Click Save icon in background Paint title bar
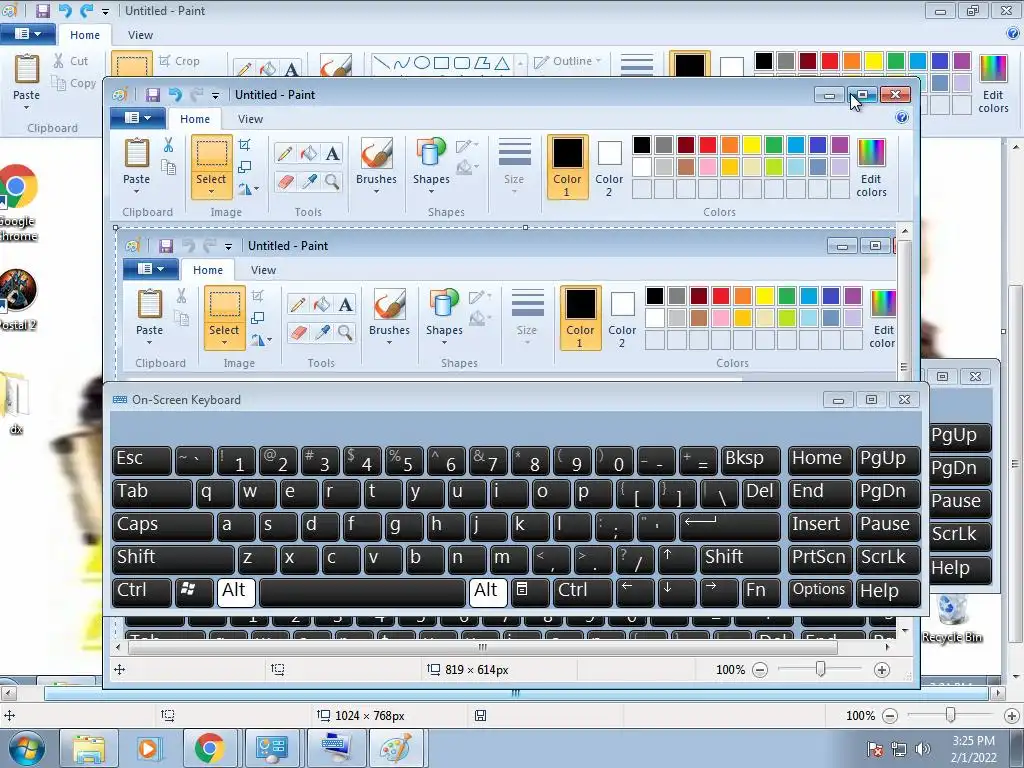The width and height of the screenshot is (1024, 768). [x=43, y=10]
